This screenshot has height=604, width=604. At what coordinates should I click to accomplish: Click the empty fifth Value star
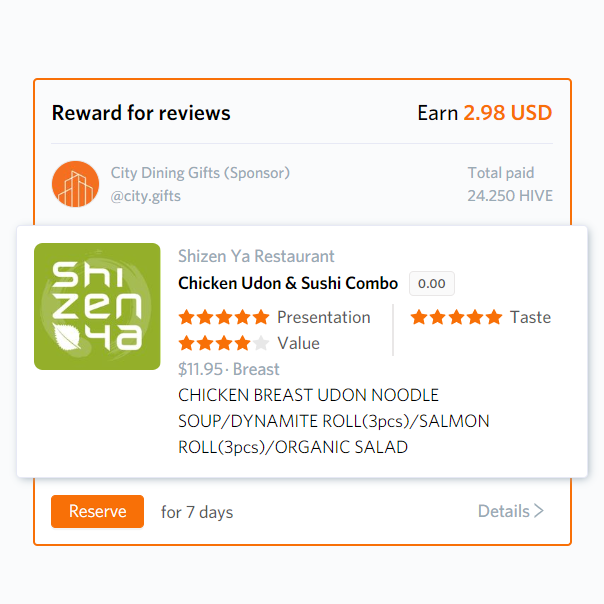click(261, 343)
